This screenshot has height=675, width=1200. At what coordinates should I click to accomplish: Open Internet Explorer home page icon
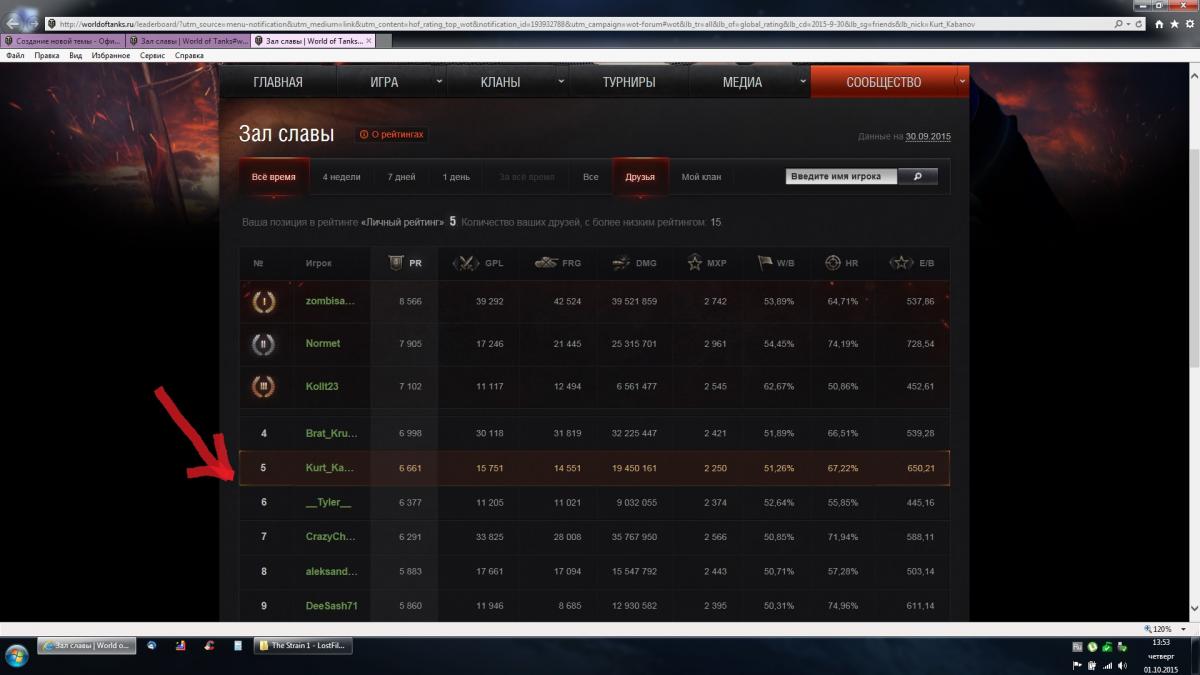coord(1160,23)
